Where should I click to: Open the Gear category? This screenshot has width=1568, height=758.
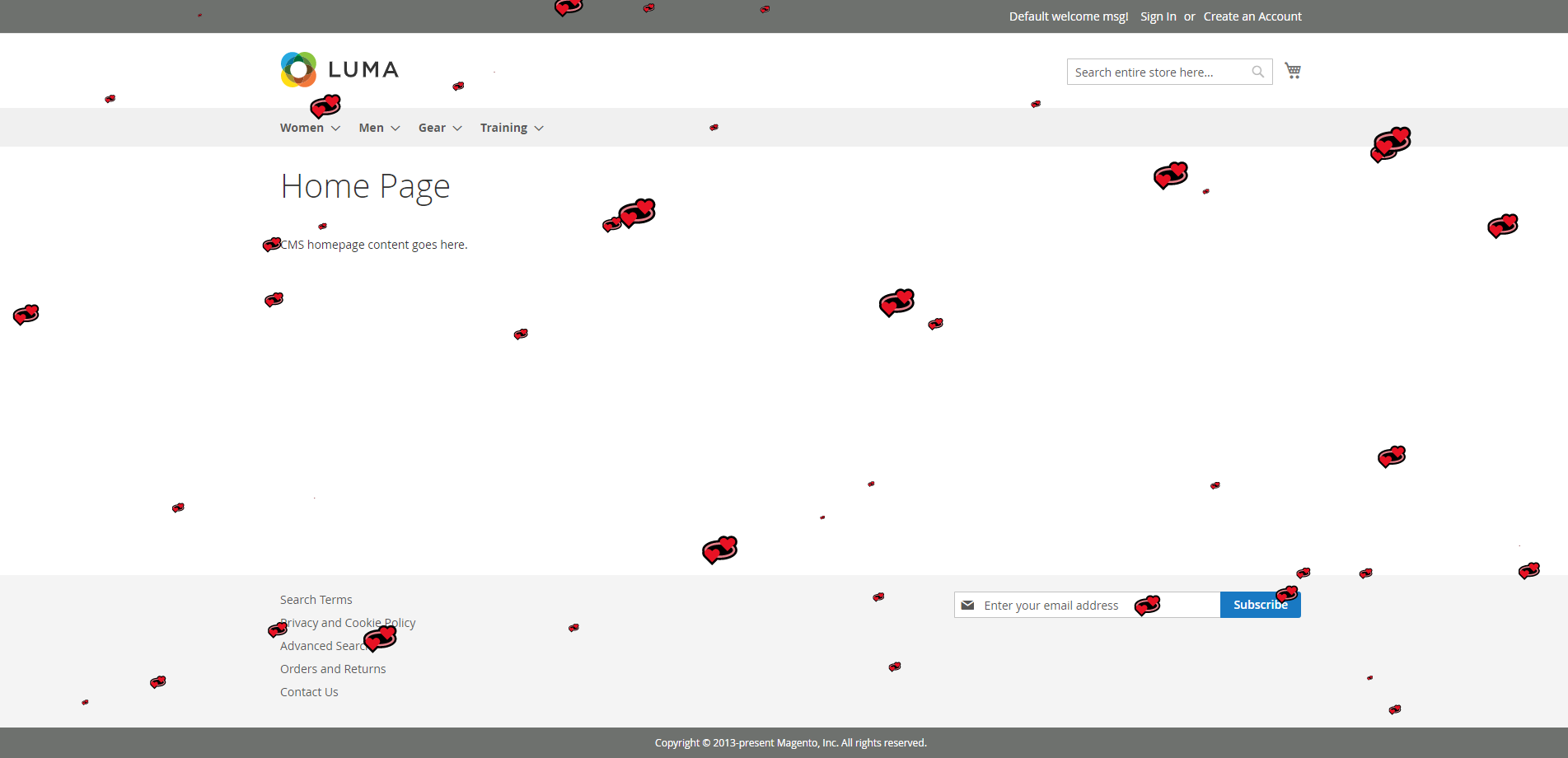[432, 128]
